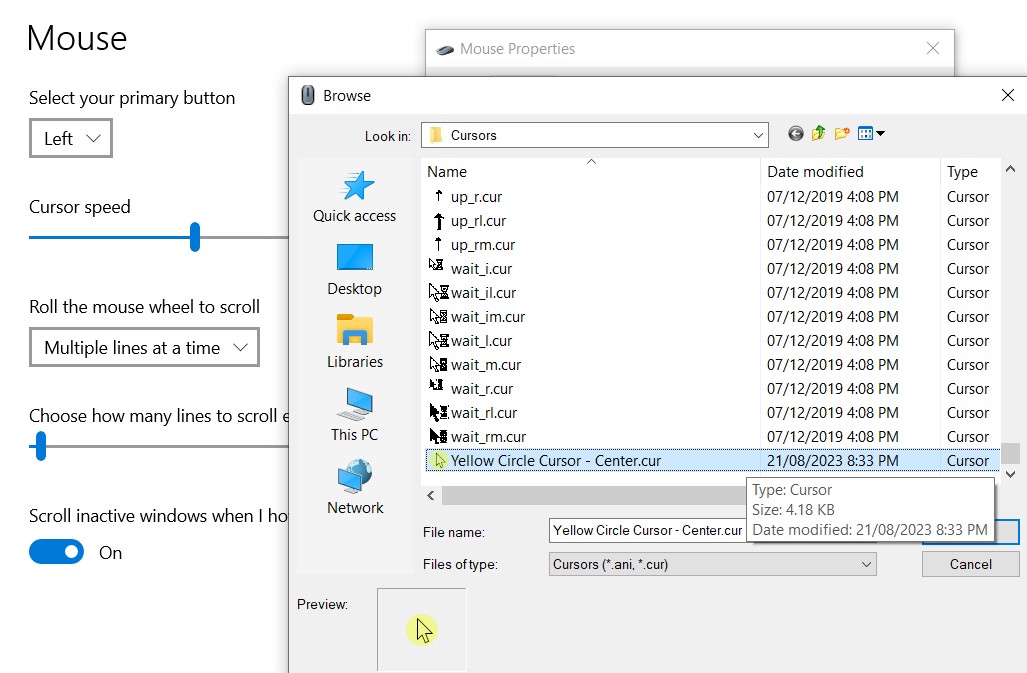Click the Cancel button
The image size is (1027, 673).
click(x=970, y=564)
